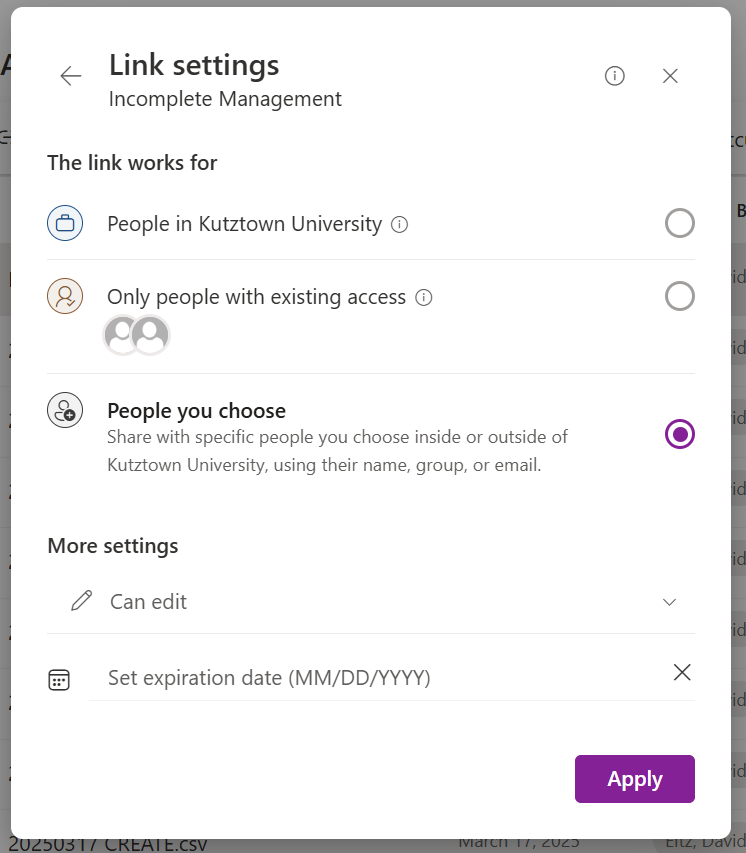Select Only people with existing access
The image size is (746, 853).
point(680,296)
